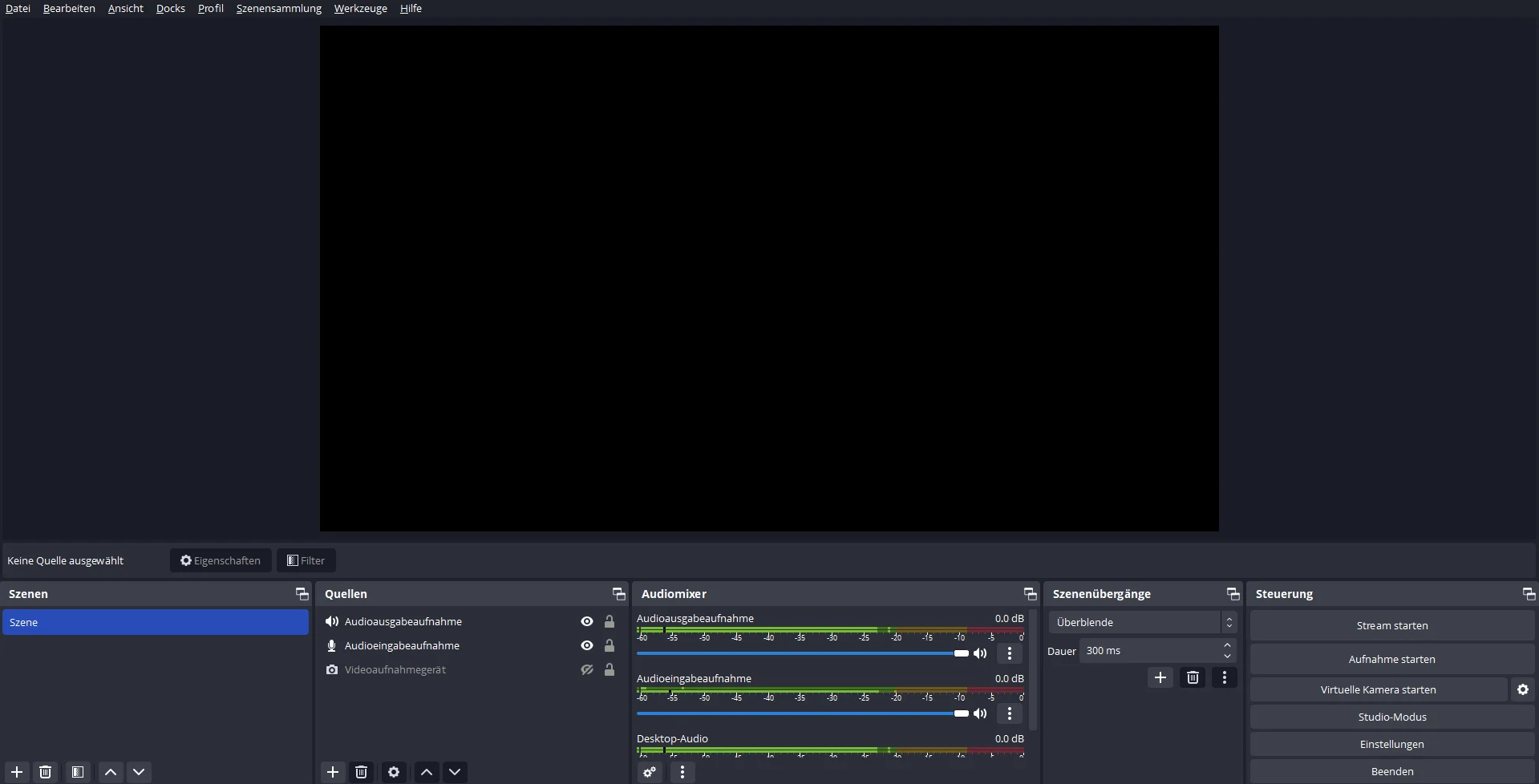Show the Videoaufnahmegerät source
This screenshot has width=1539, height=784.
[x=587, y=669]
